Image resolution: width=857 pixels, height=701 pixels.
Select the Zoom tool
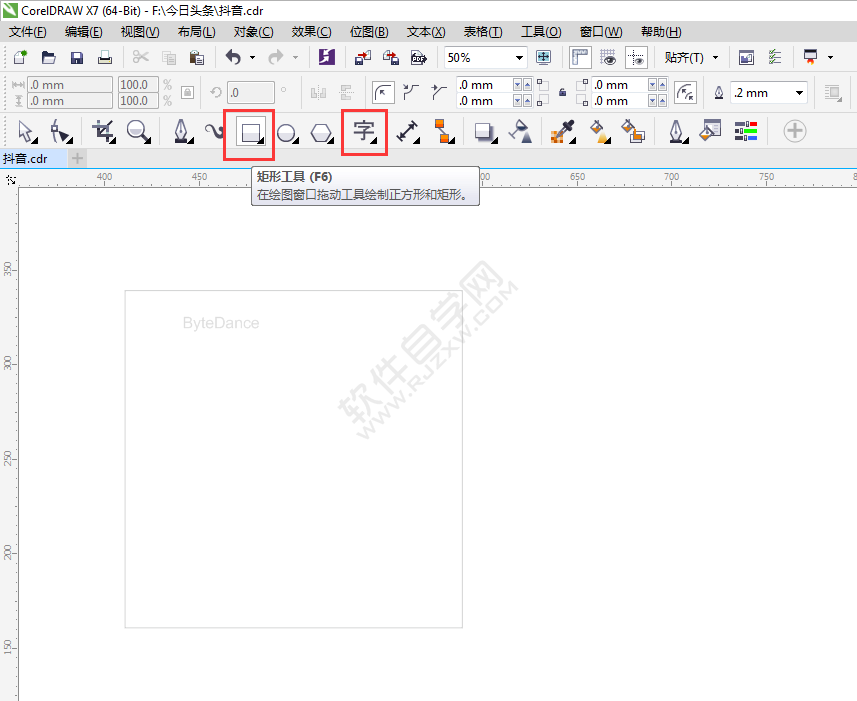pyautogui.click(x=137, y=132)
